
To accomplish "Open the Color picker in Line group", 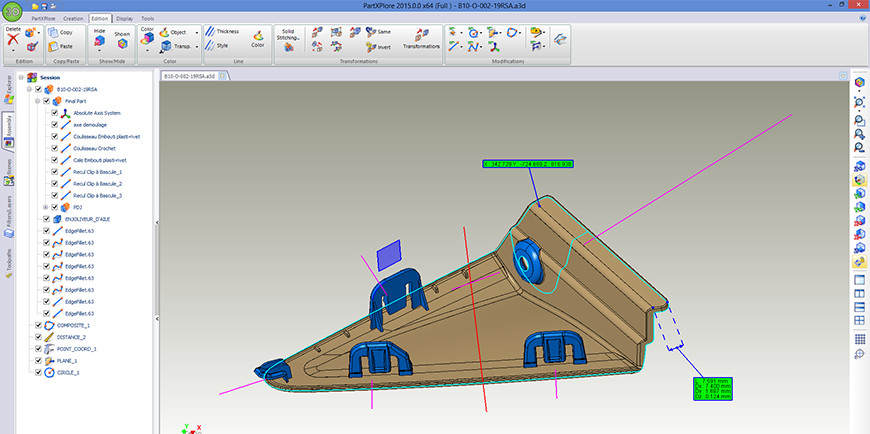I will coord(257,38).
